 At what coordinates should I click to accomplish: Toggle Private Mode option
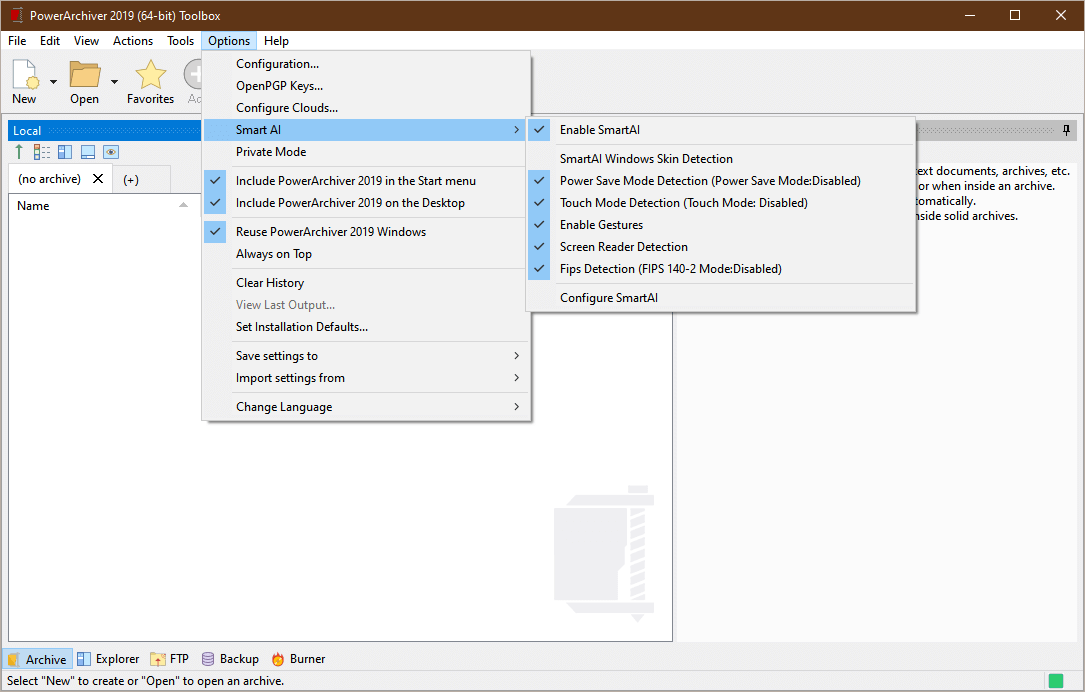pyautogui.click(x=365, y=152)
